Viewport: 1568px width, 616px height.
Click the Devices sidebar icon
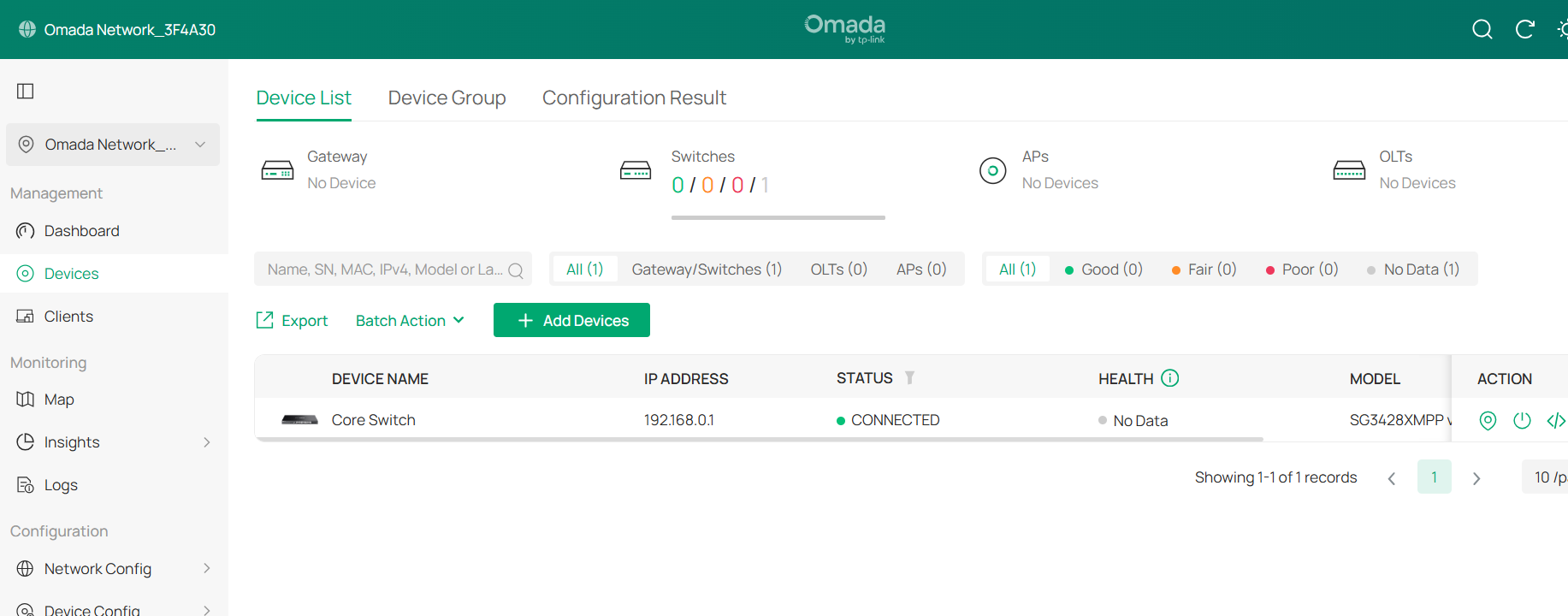(26, 274)
